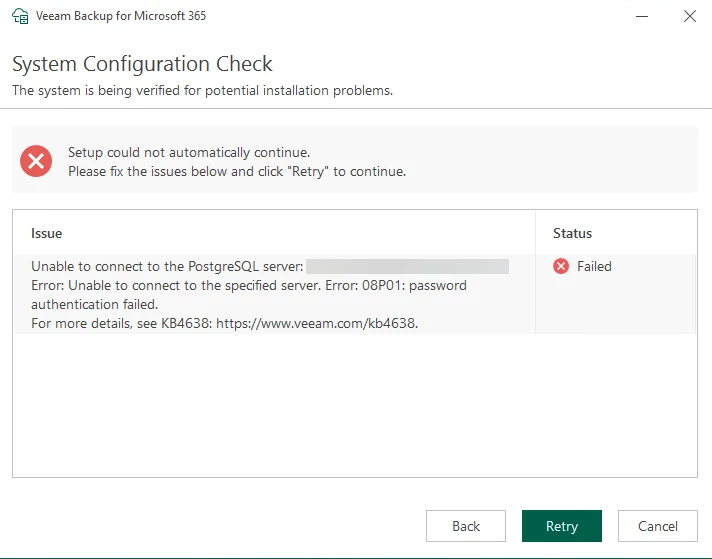The height and width of the screenshot is (559, 712).
Task: Click the 'System Configuration Check' heading
Action: click(x=142, y=64)
